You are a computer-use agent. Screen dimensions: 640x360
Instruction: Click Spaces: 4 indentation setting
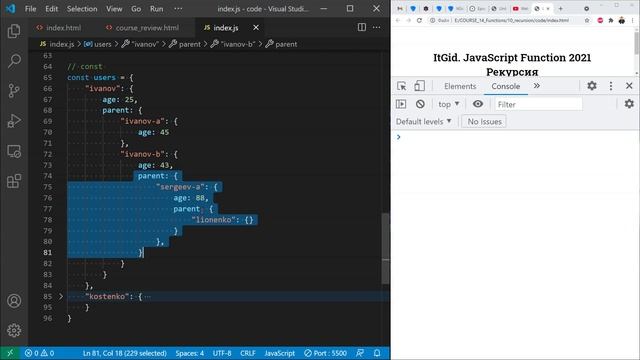[190, 353]
